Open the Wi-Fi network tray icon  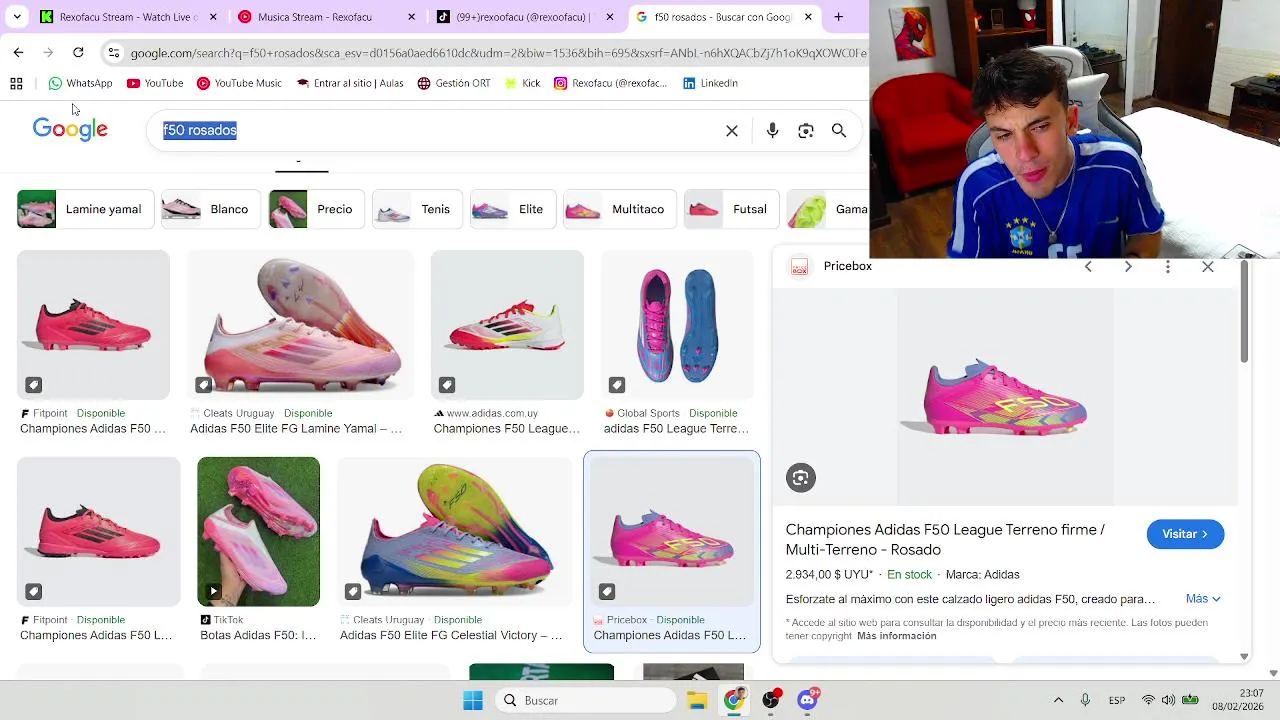1148,700
